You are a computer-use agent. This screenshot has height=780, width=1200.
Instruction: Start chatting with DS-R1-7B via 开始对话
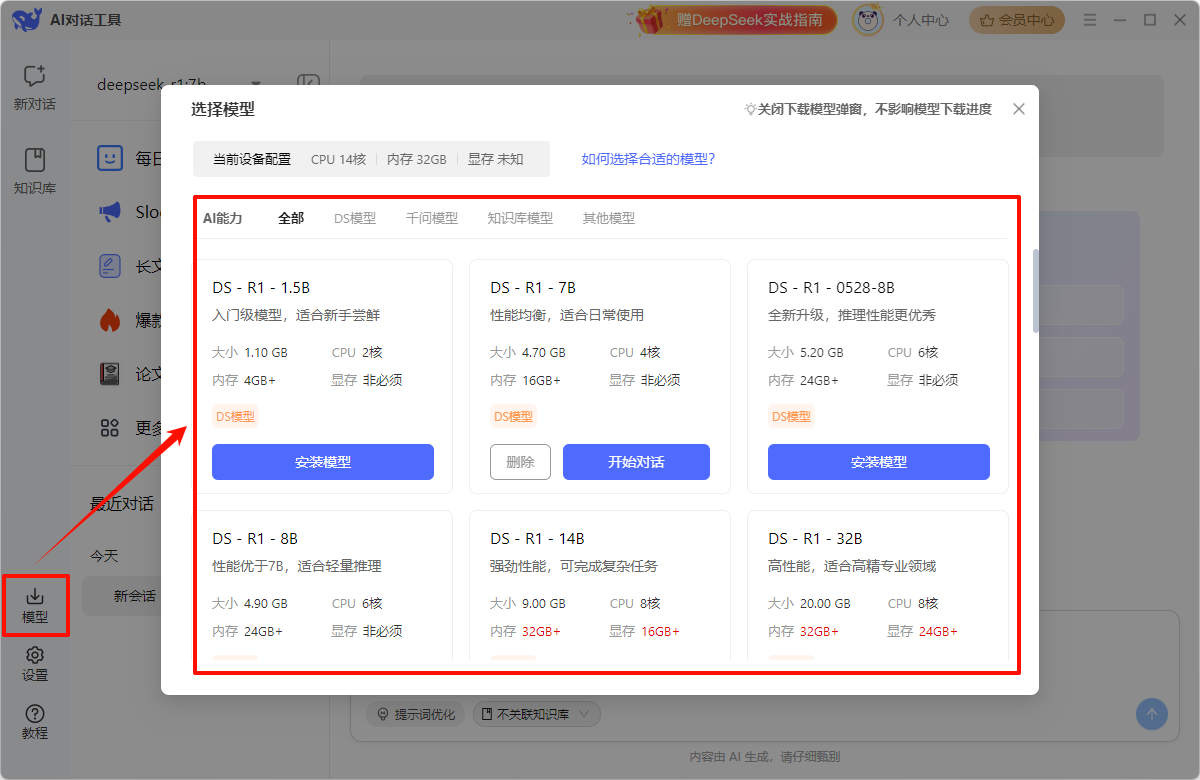[636, 462]
